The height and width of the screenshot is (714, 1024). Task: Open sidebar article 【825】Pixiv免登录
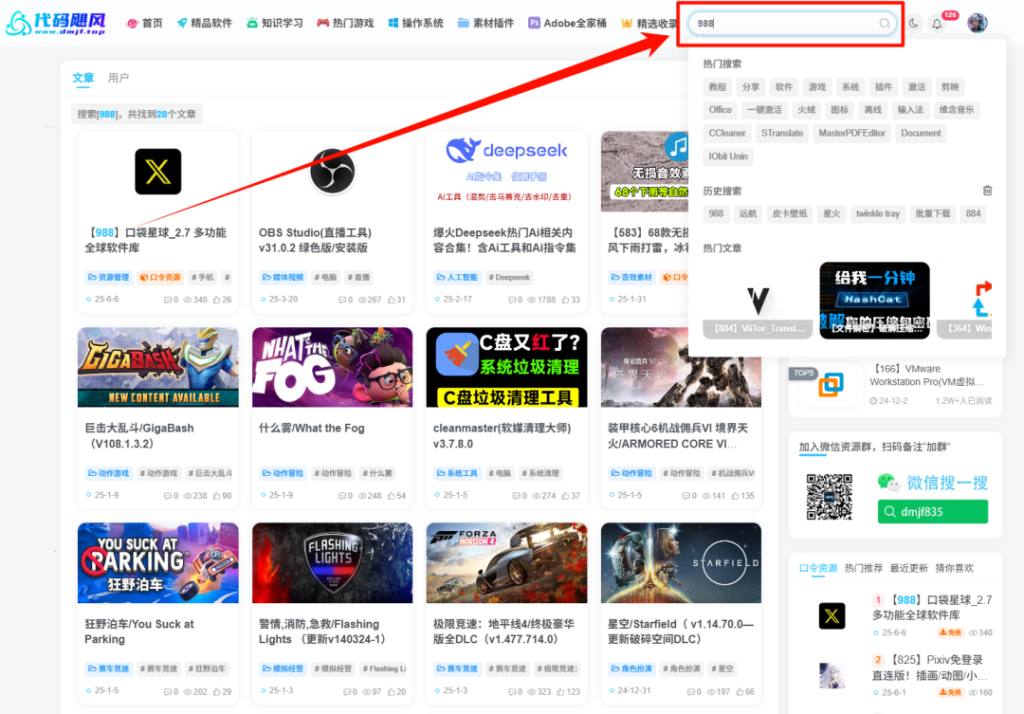932,667
